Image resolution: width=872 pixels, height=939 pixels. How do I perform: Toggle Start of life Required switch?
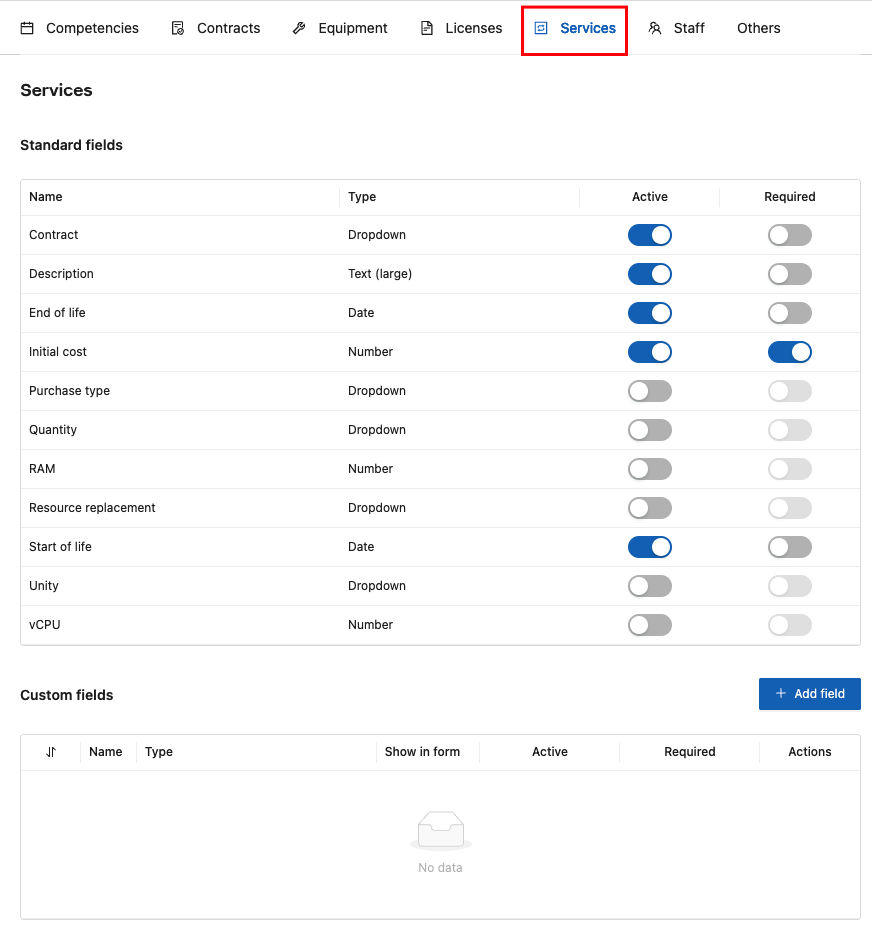coord(789,547)
